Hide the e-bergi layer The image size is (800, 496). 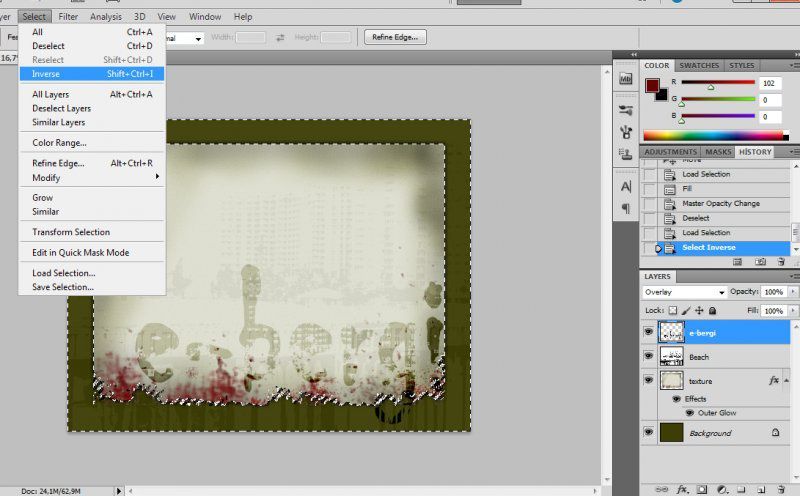pyautogui.click(x=649, y=333)
